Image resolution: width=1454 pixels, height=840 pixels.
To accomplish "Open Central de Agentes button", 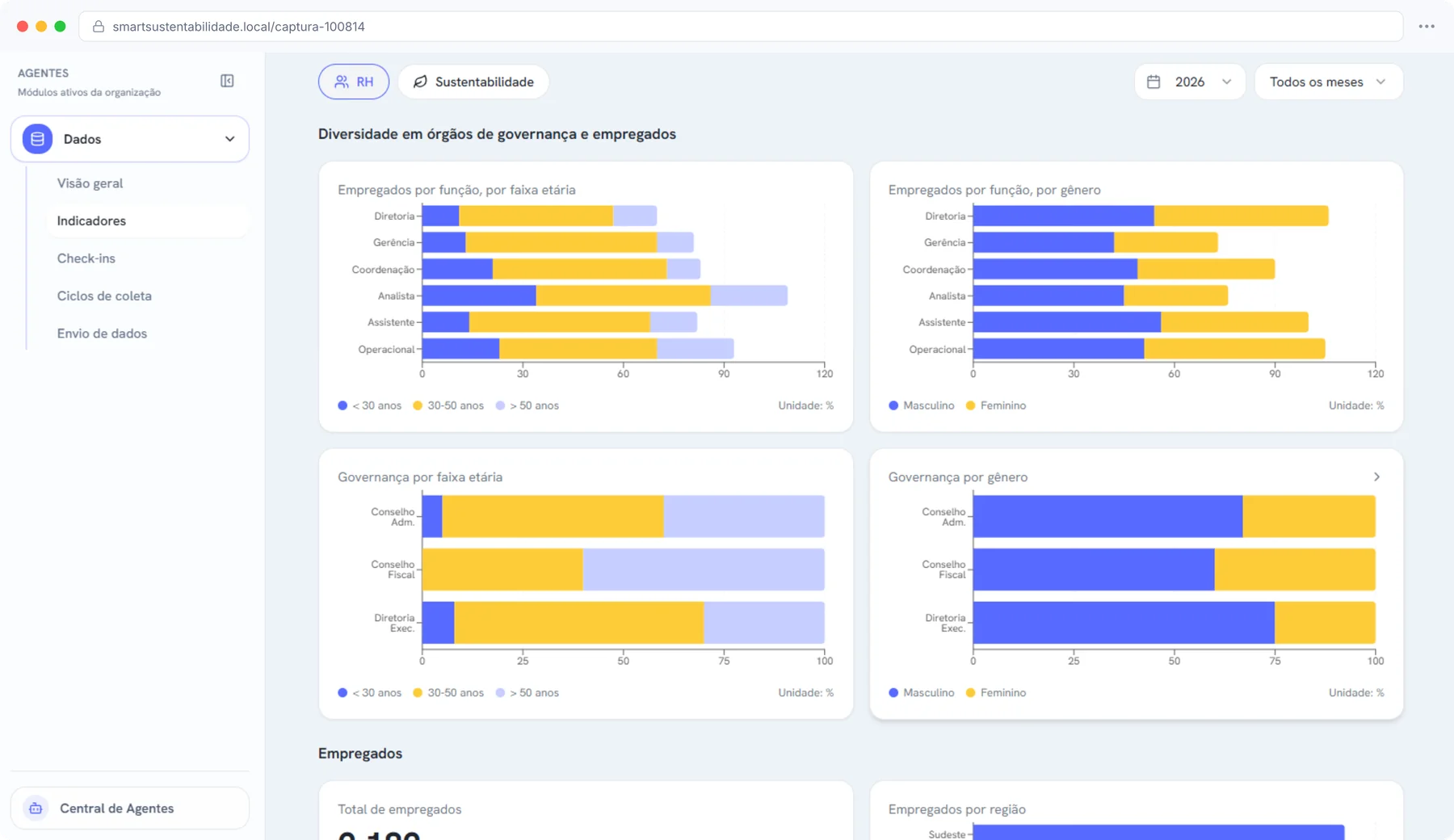I will coord(129,808).
